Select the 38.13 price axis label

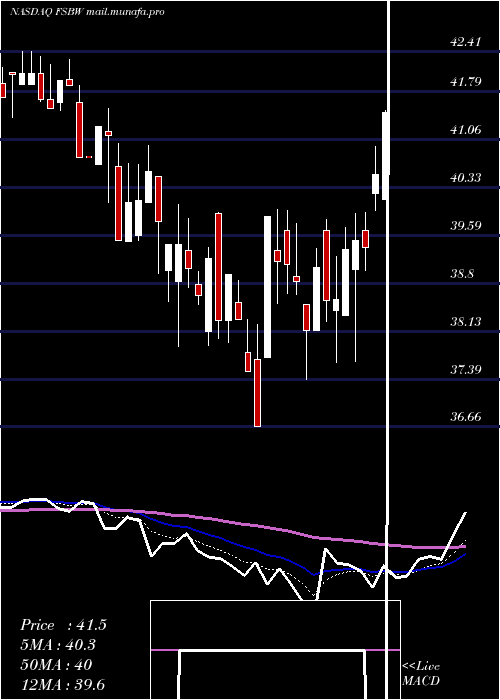pos(466,321)
